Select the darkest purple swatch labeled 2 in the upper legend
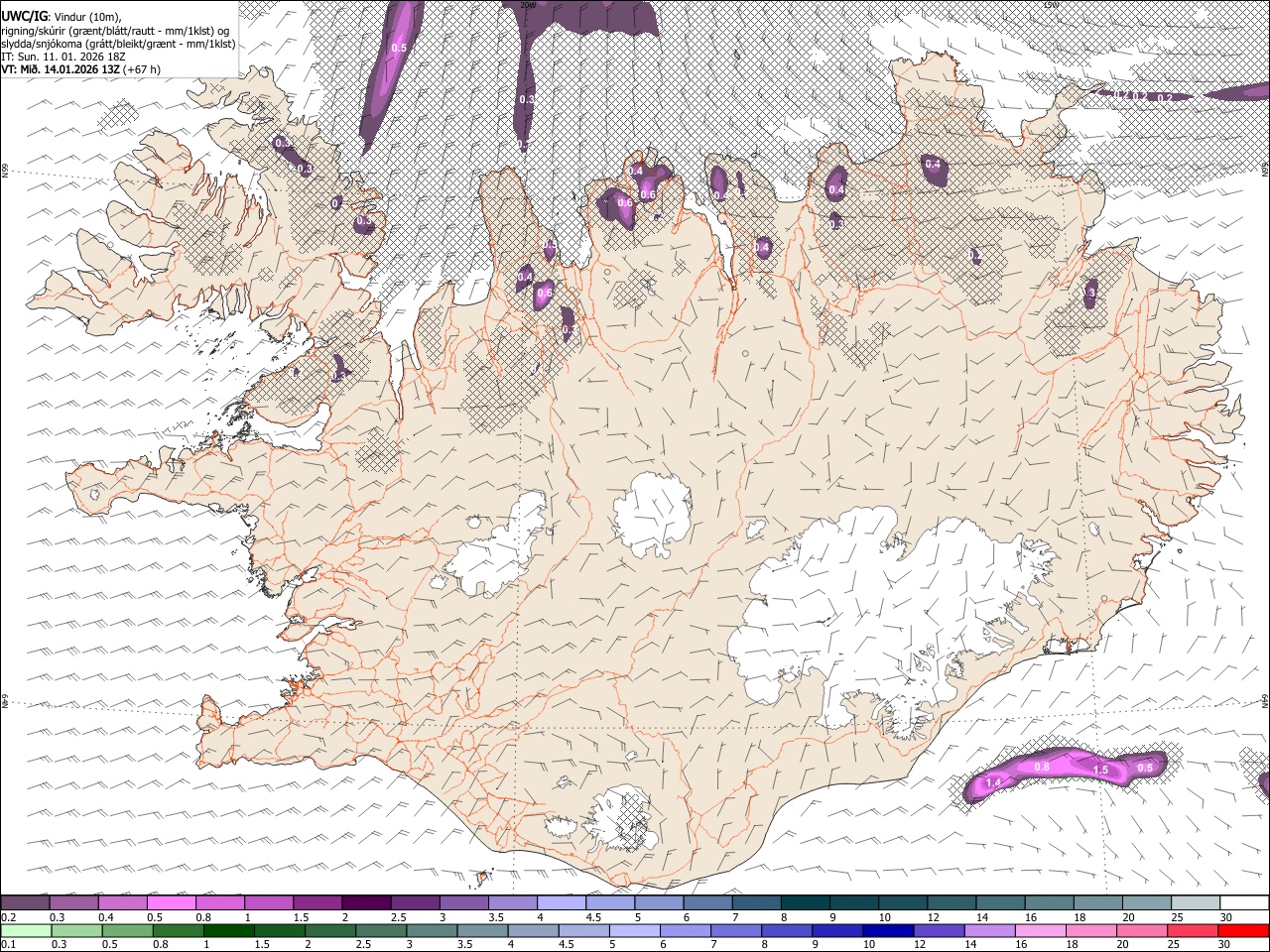The width and height of the screenshot is (1270, 952). click(x=366, y=903)
